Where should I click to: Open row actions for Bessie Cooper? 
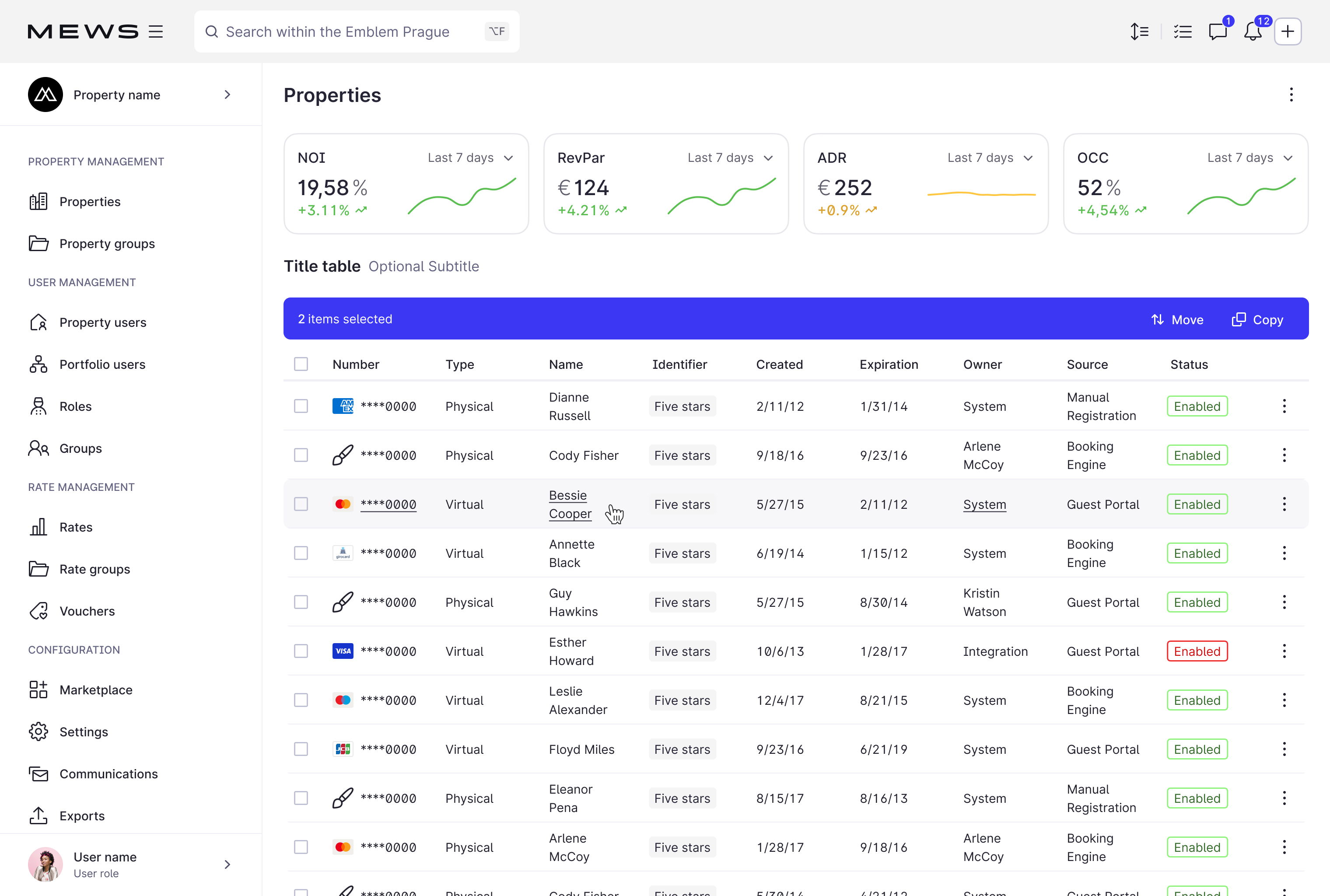[1284, 504]
